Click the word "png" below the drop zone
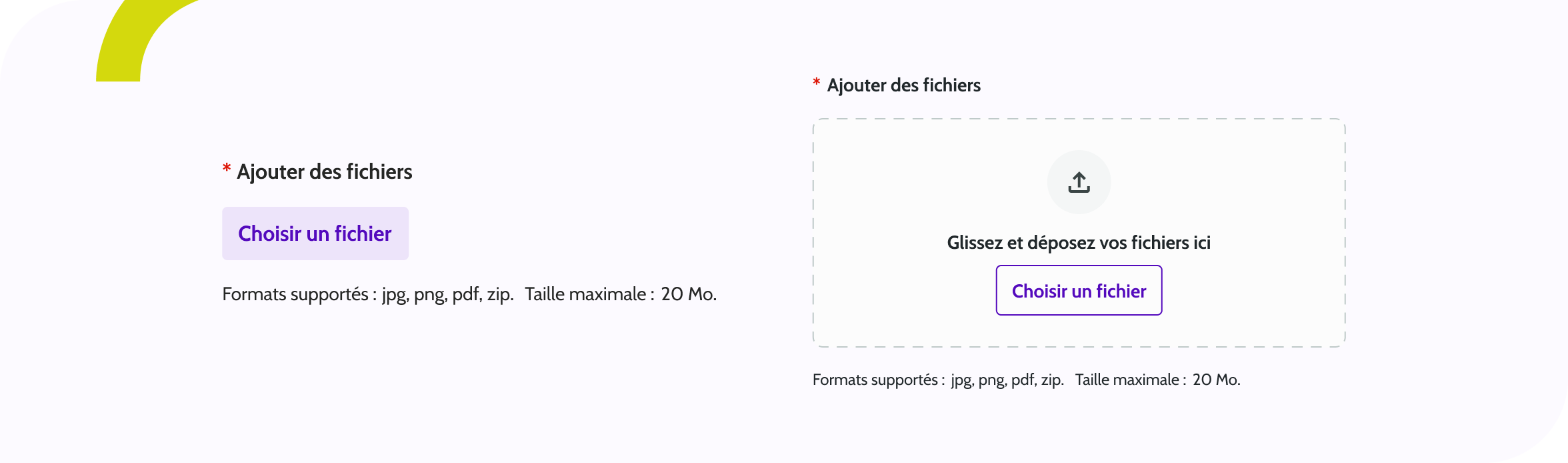This screenshot has height=463, width=1568. 991,380
